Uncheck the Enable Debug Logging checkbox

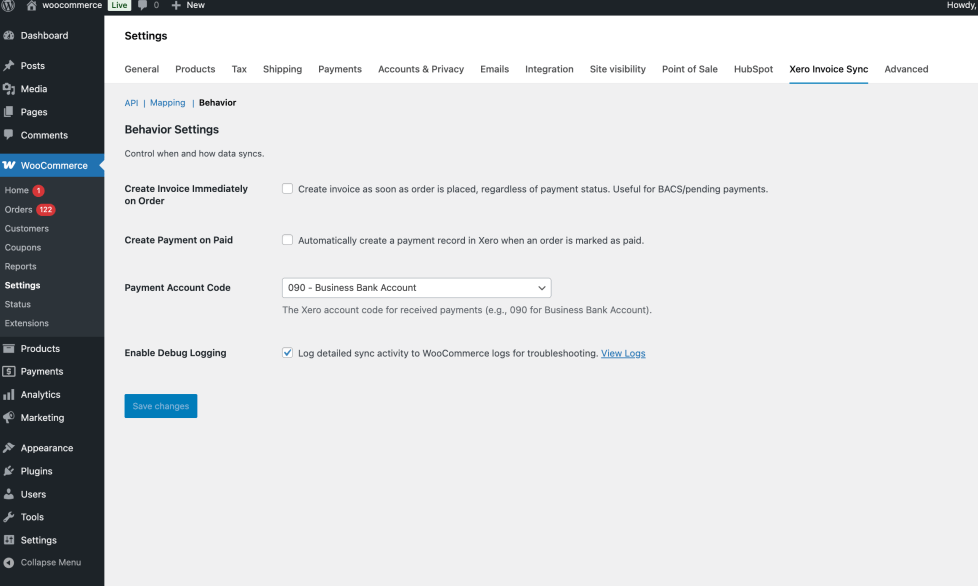[x=288, y=353]
